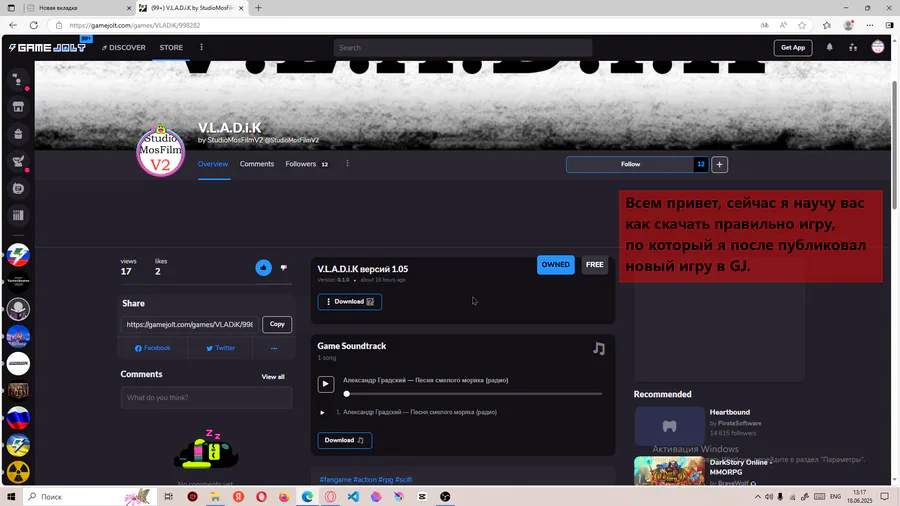Open the top navigation three-dot menu
This screenshot has height=506, width=900.
(x=201, y=47)
